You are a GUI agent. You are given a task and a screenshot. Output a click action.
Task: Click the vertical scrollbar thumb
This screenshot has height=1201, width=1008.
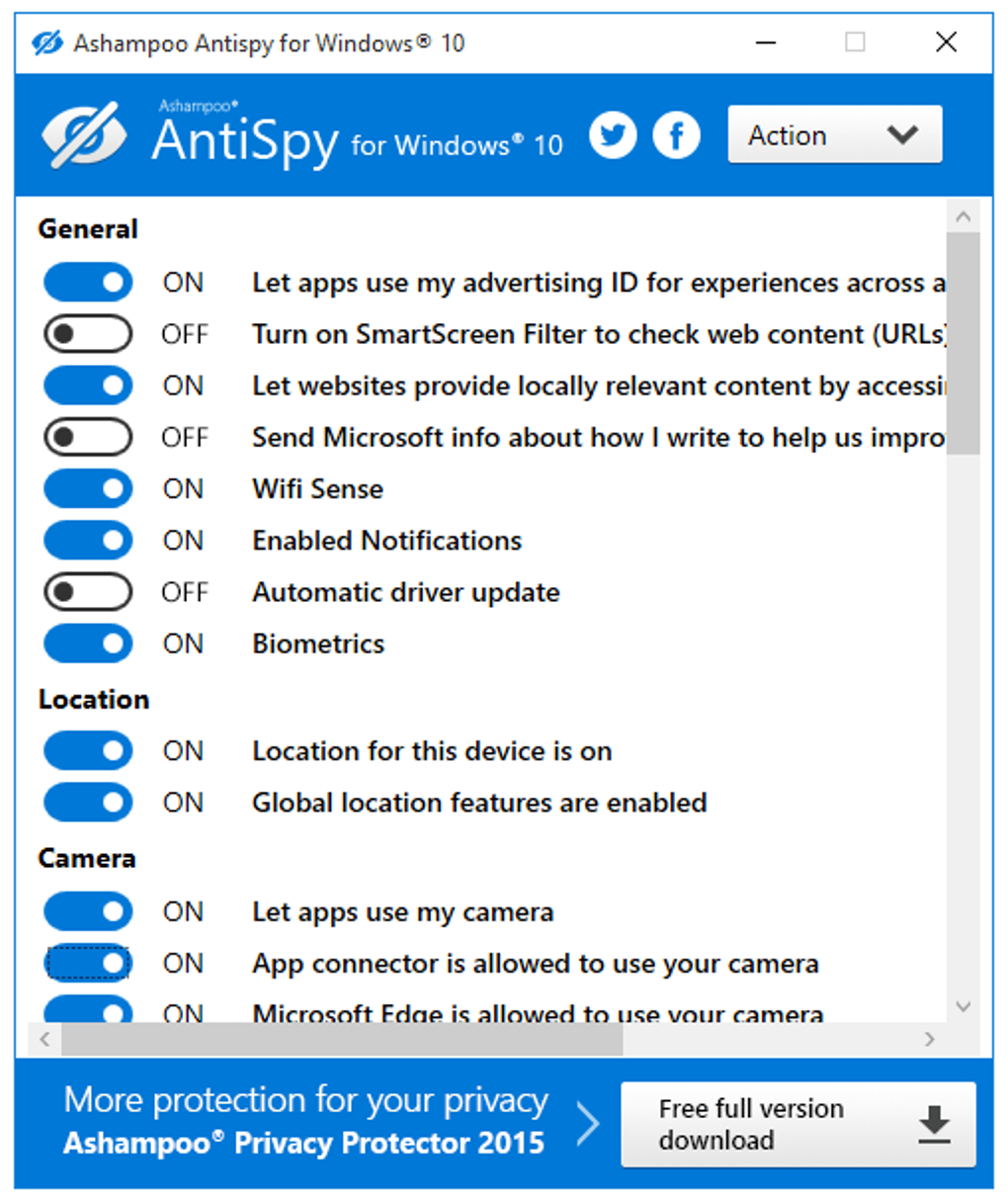coord(964,343)
